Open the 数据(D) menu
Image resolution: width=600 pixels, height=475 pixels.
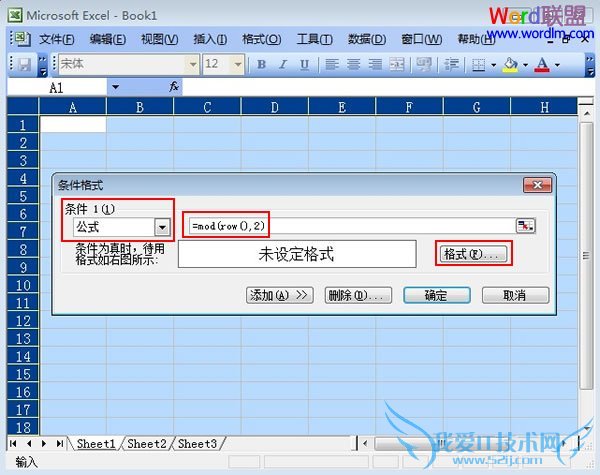point(367,39)
